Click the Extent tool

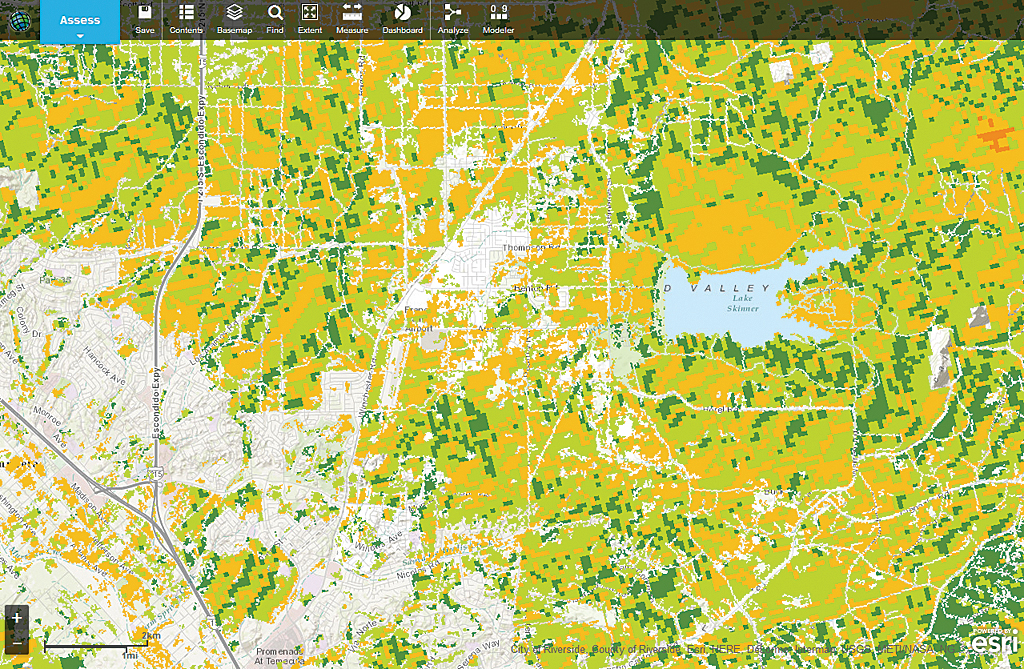click(310, 19)
